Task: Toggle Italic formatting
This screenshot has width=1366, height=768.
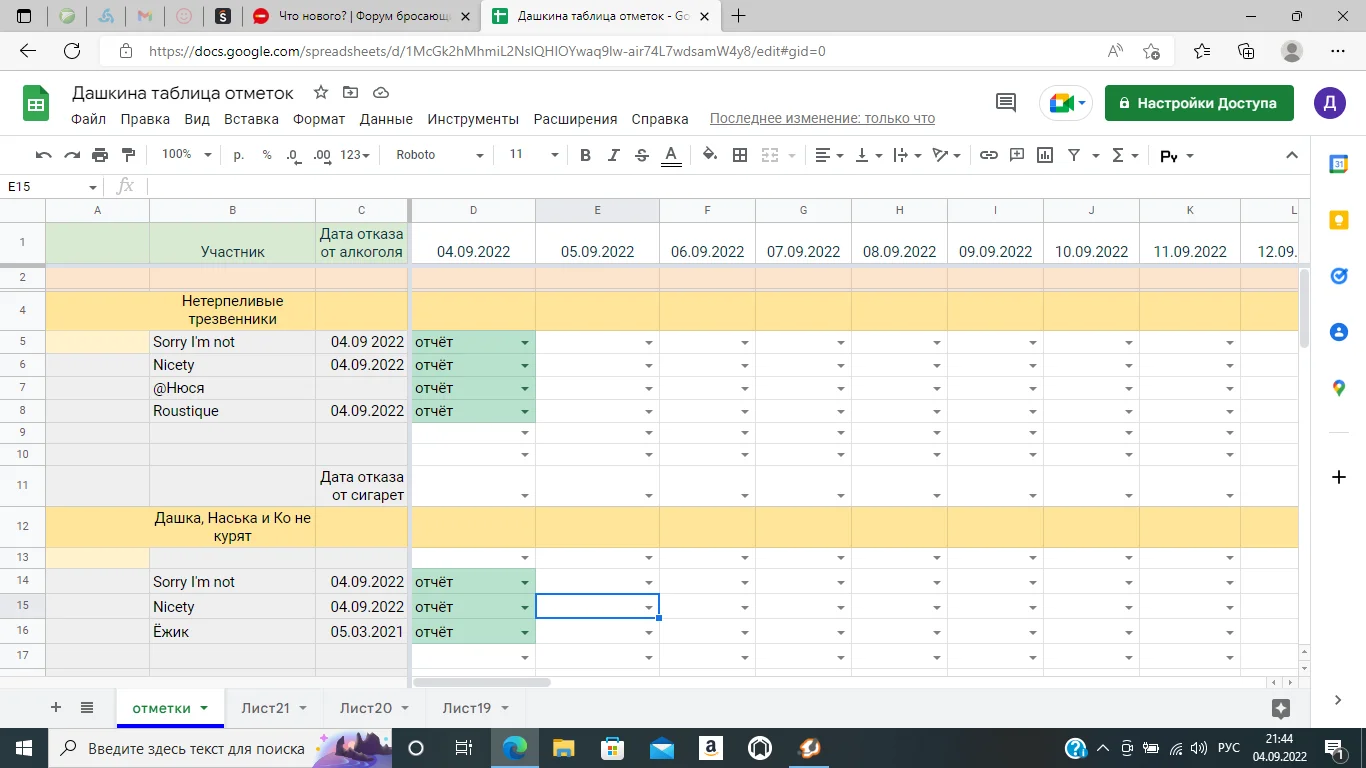Action: (x=614, y=155)
